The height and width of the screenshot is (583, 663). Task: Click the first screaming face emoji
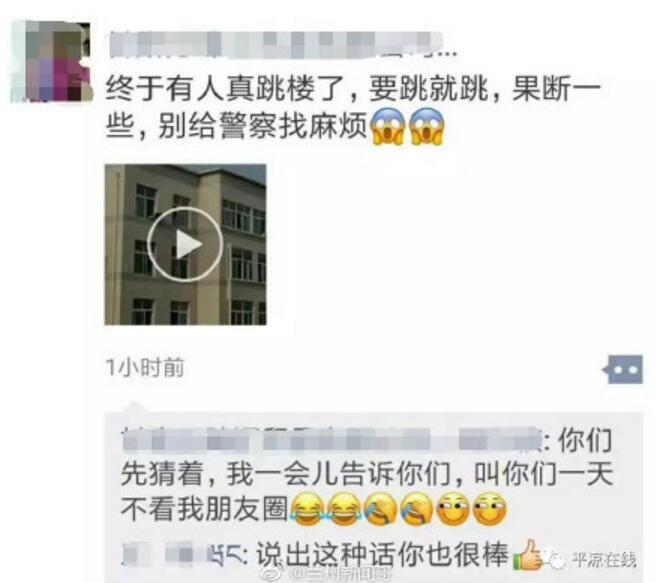pyautogui.click(x=388, y=126)
